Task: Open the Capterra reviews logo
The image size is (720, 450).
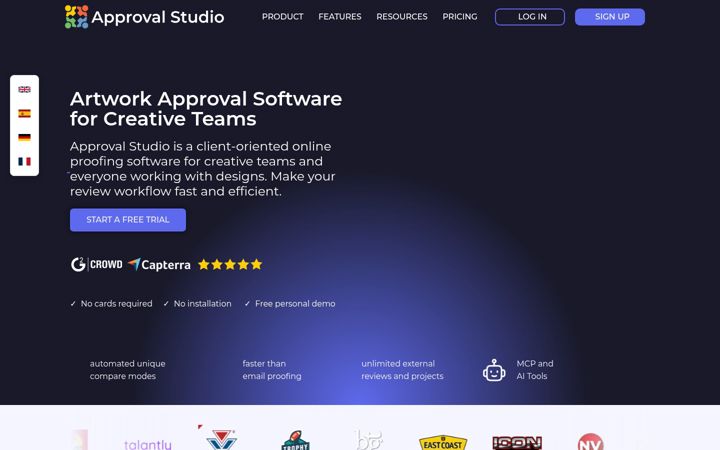Action: point(159,264)
